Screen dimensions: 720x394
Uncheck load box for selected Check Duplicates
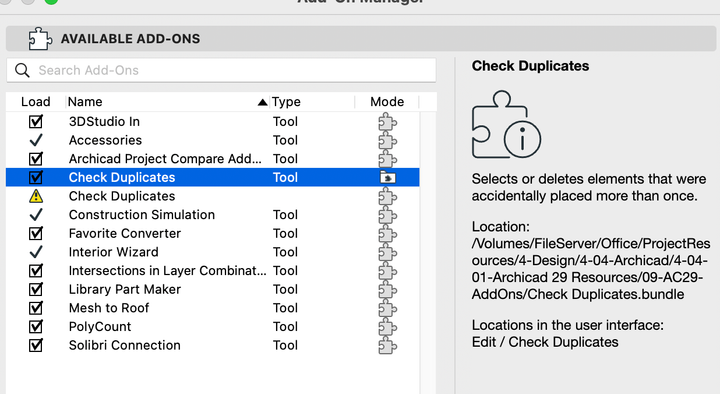36,177
